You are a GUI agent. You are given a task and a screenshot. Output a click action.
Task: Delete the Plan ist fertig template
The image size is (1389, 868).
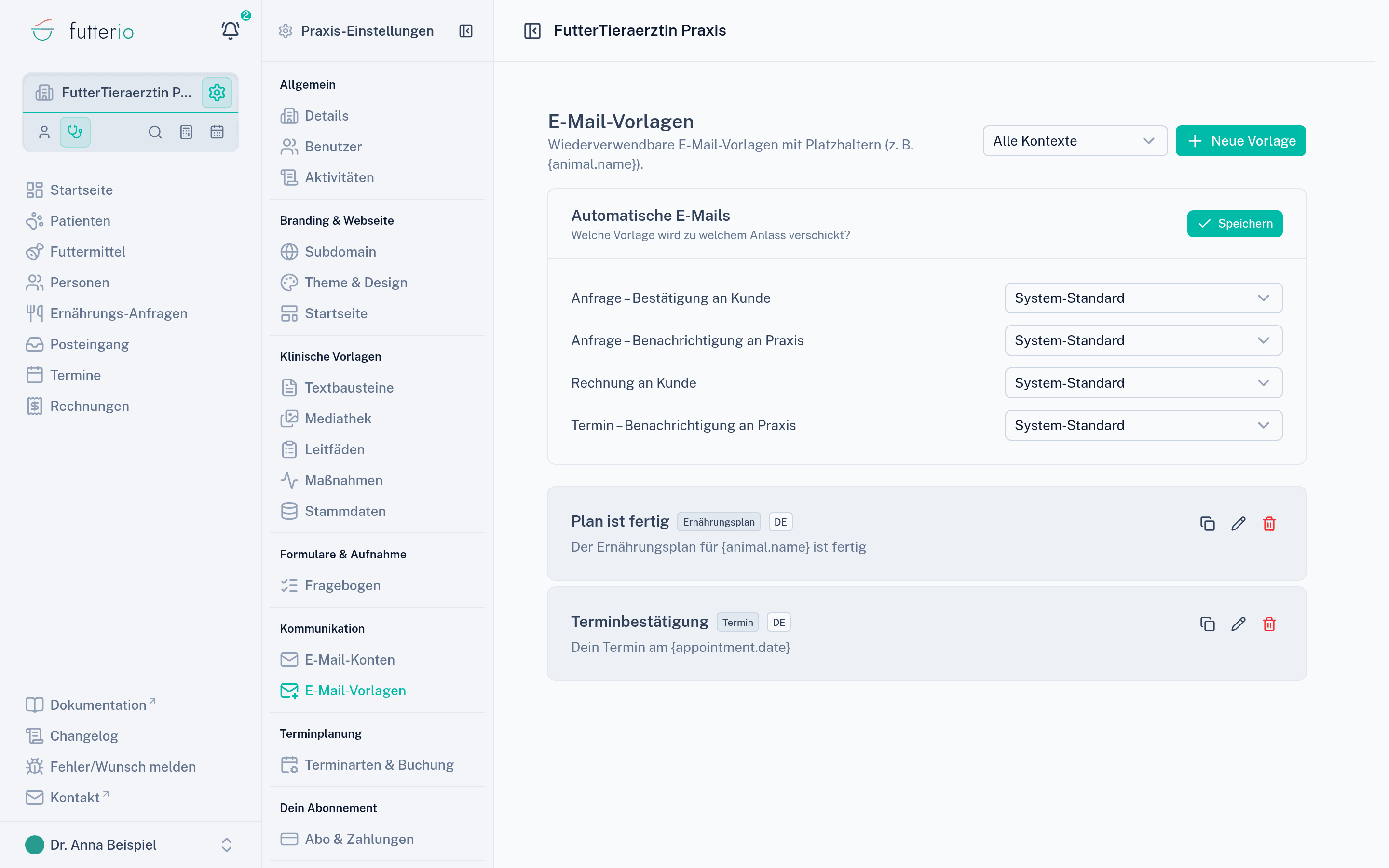coord(1269,524)
